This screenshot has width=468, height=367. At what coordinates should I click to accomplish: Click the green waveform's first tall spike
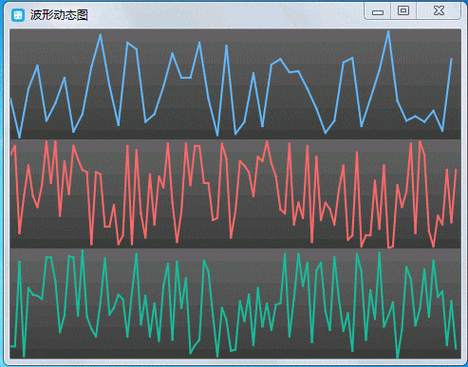pos(20,262)
